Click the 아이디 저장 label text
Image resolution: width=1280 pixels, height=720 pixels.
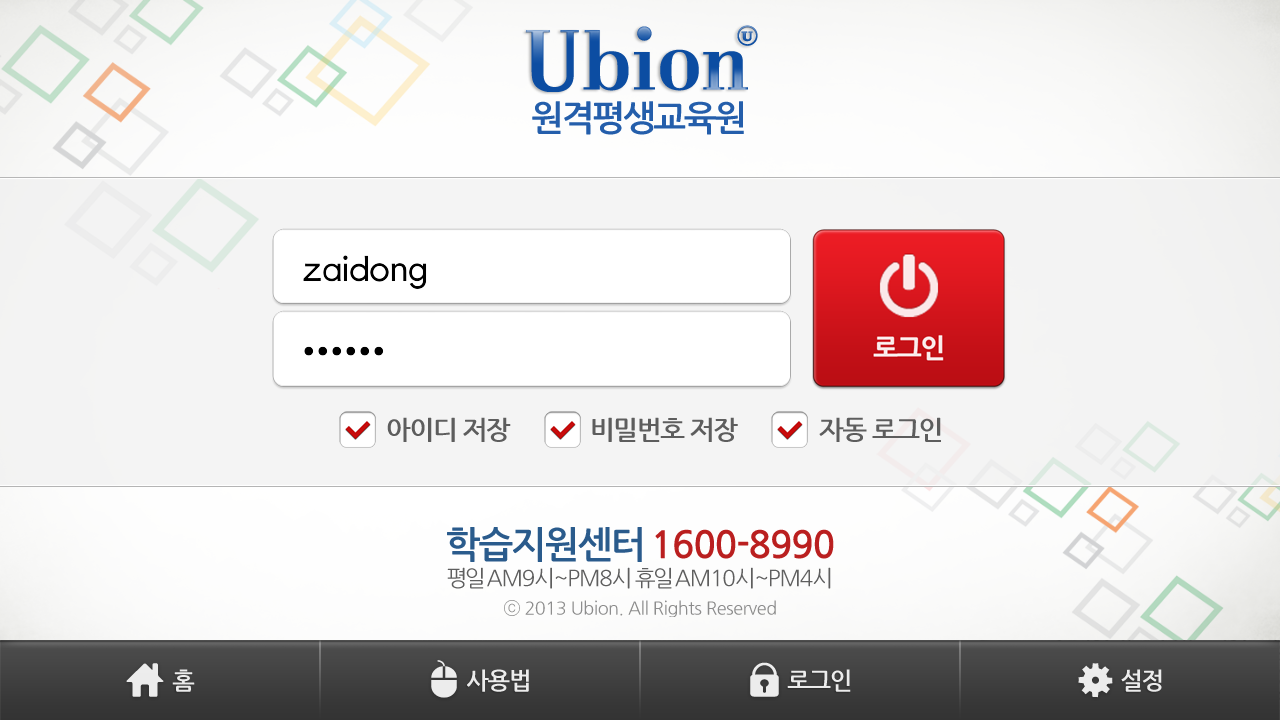coord(448,430)
